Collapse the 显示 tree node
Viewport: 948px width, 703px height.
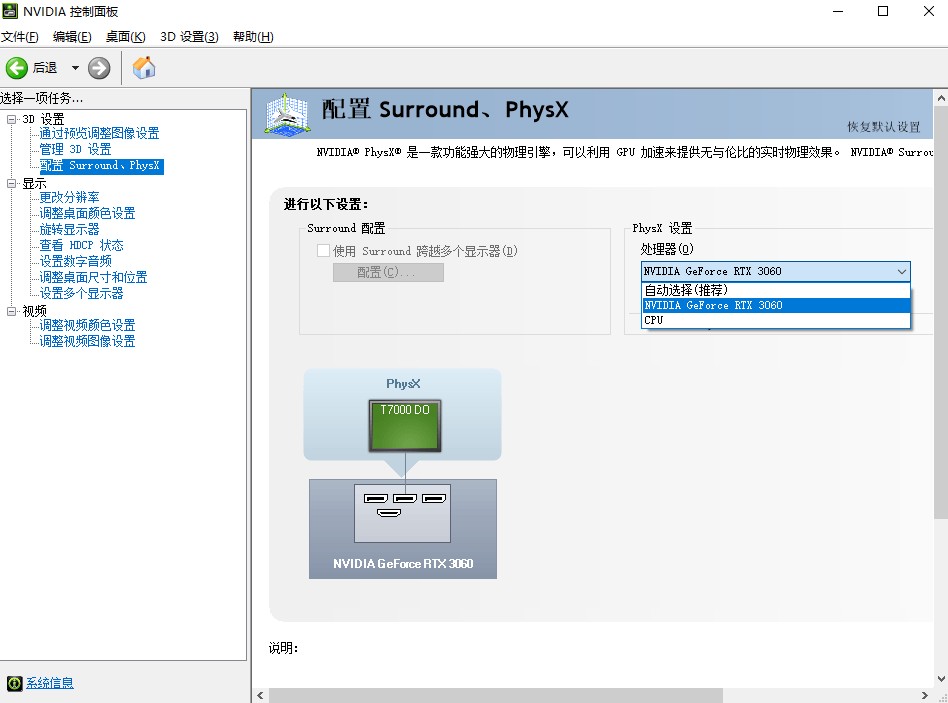click(x=11, y=183)
